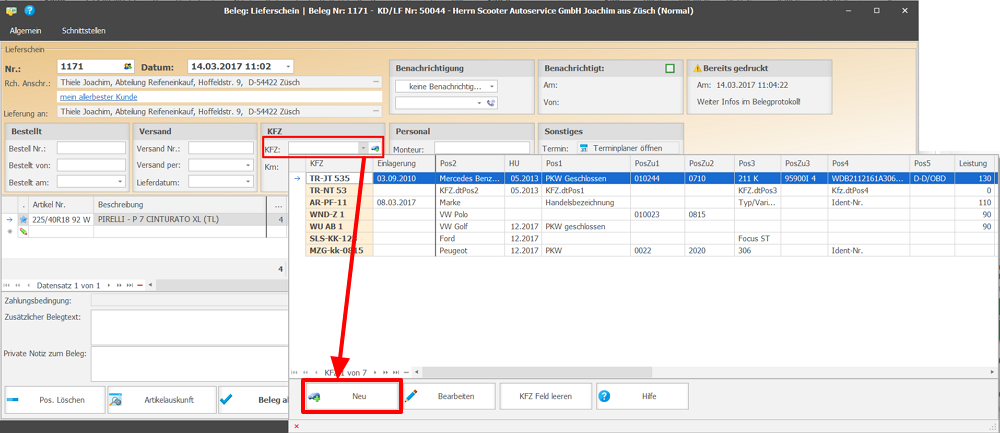
Task: Click the star icon on the Pirelli row
Action: 23,219
